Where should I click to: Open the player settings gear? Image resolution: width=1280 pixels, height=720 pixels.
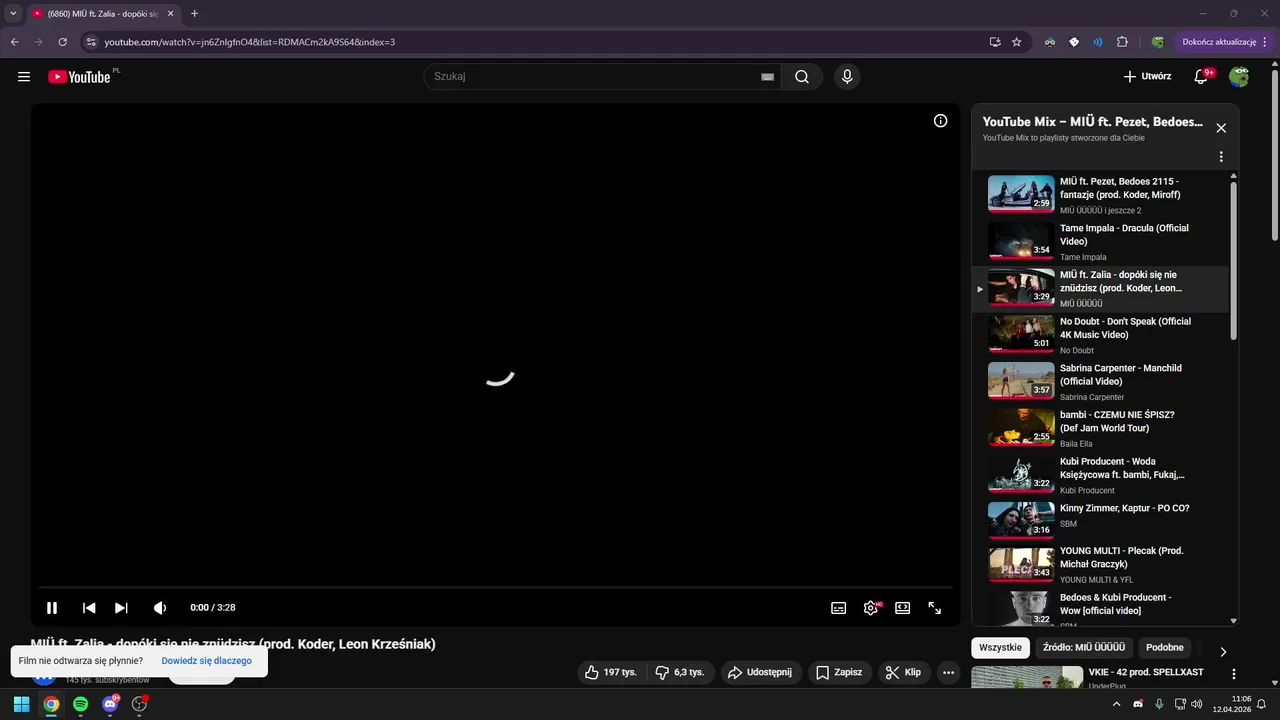click(871, 608)
